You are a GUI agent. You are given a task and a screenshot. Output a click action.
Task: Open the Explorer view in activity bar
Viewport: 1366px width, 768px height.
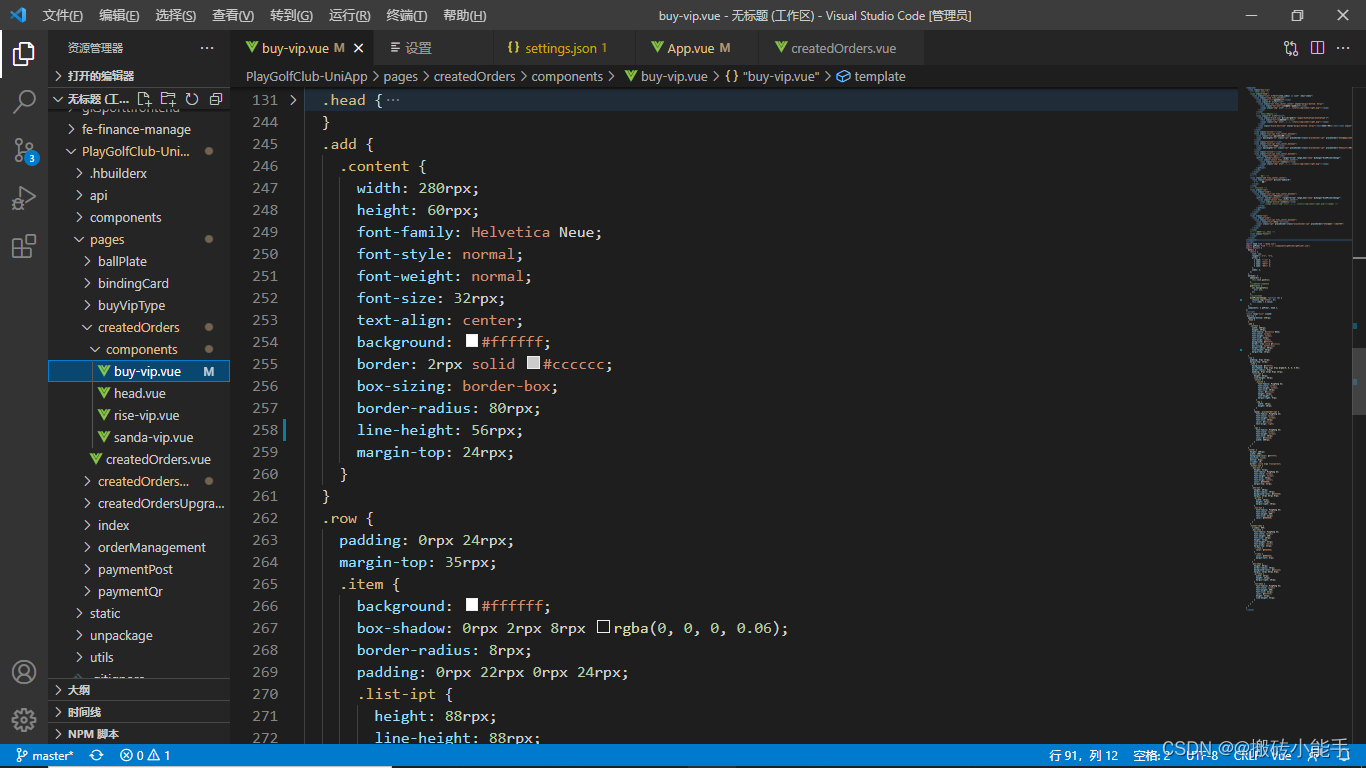(x=24, y=54)
